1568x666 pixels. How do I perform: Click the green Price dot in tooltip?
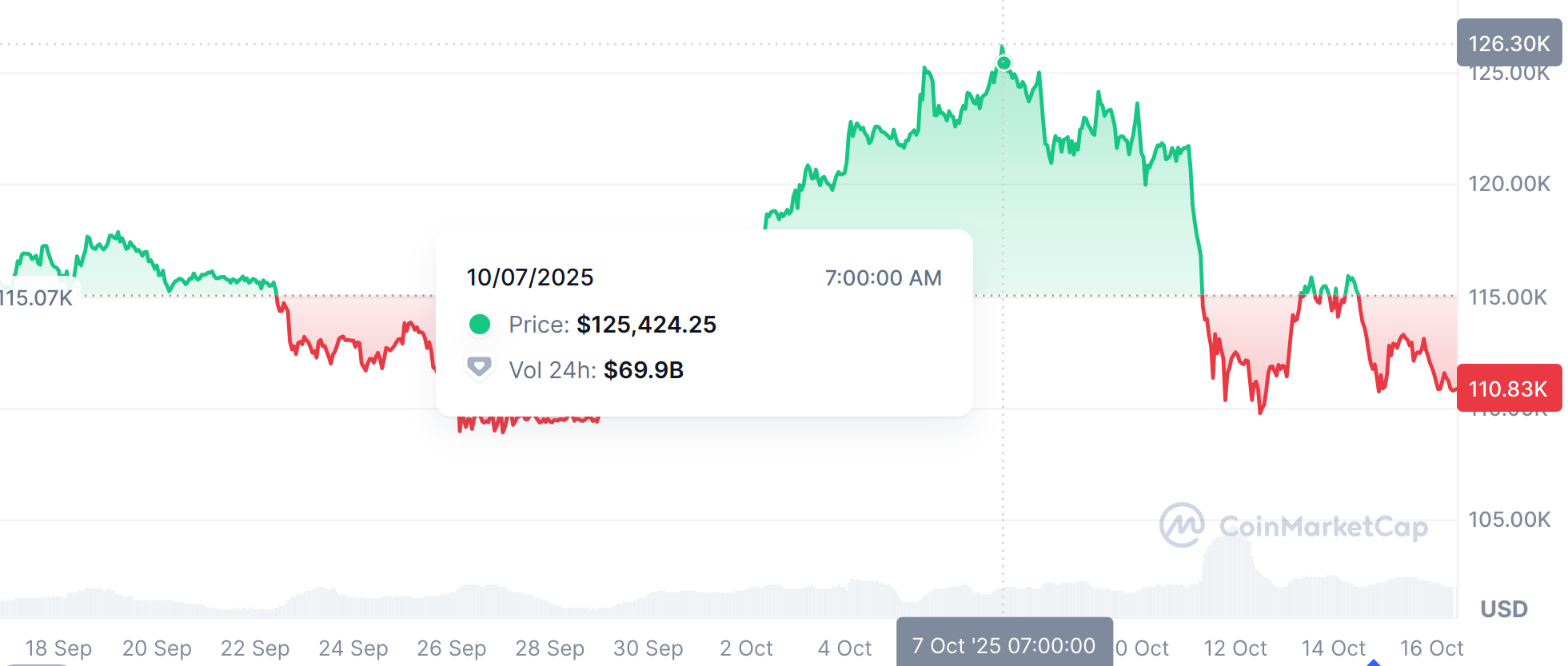point(479,324)
